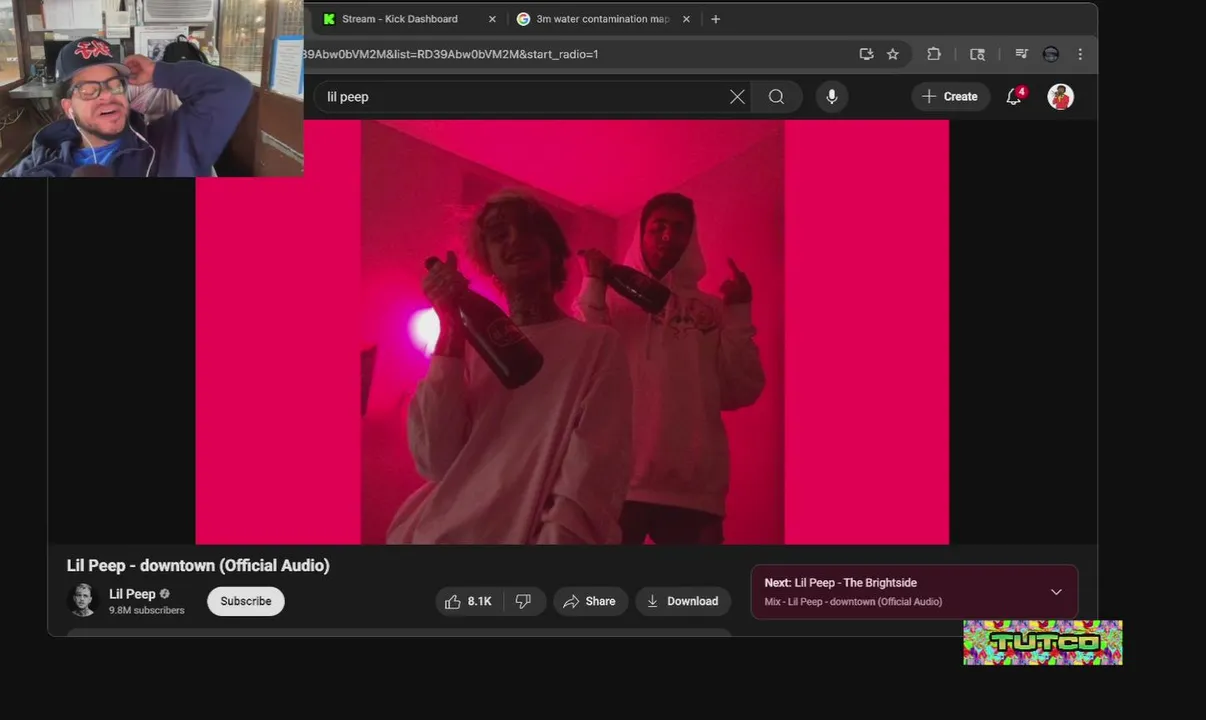The image size is (1206, 720).
Task: Open Lil Peep channel name link
Action: pos(132,594)
